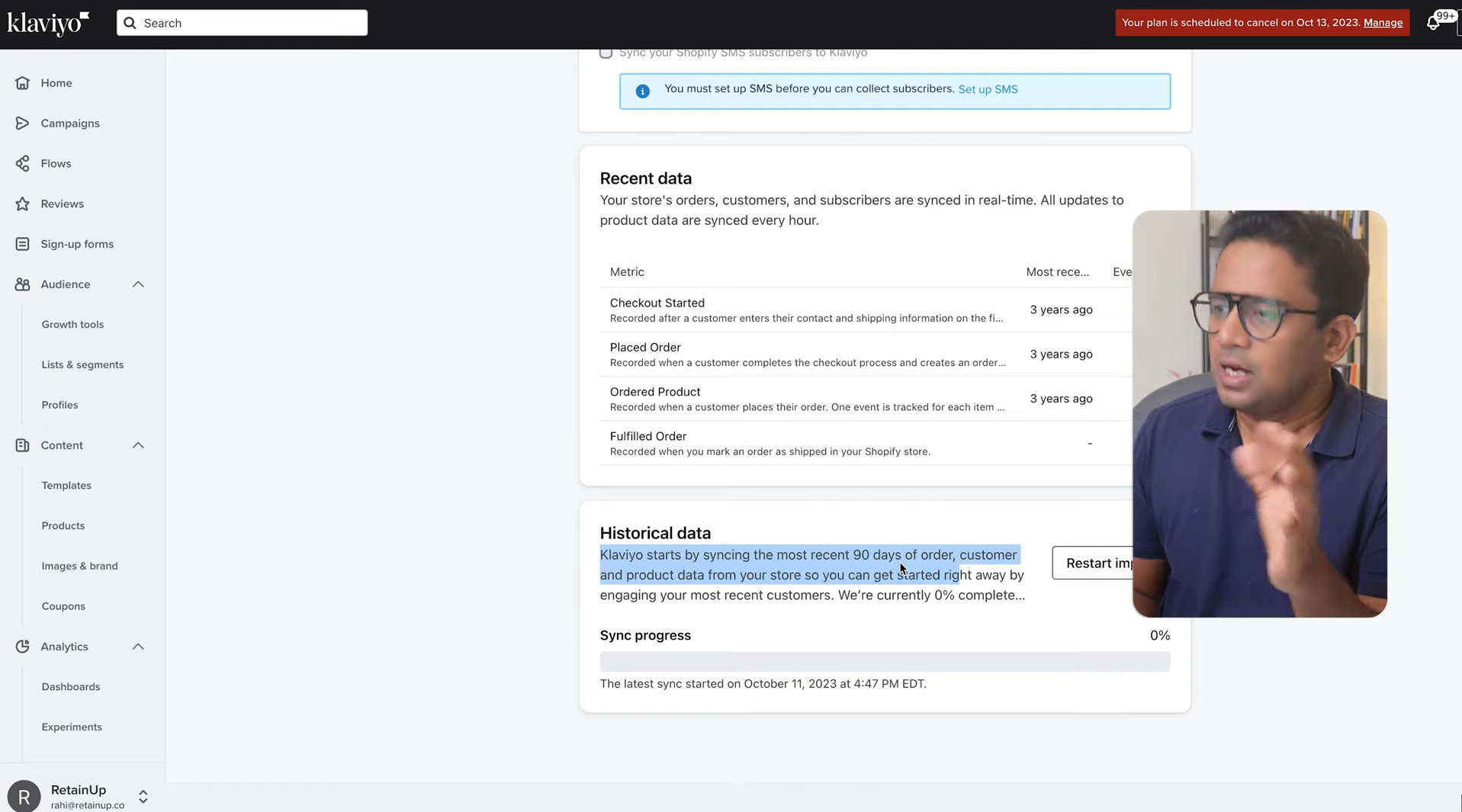Open Coupons under Content
Image resolution: width=1462 pixels, height=812 pixels.
pos(63,606)
